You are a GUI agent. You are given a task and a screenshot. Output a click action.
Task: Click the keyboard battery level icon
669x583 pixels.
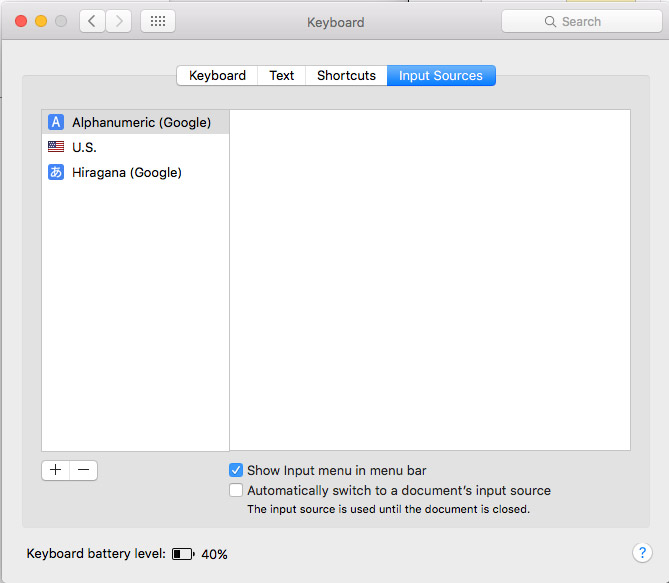click(183, 554)
